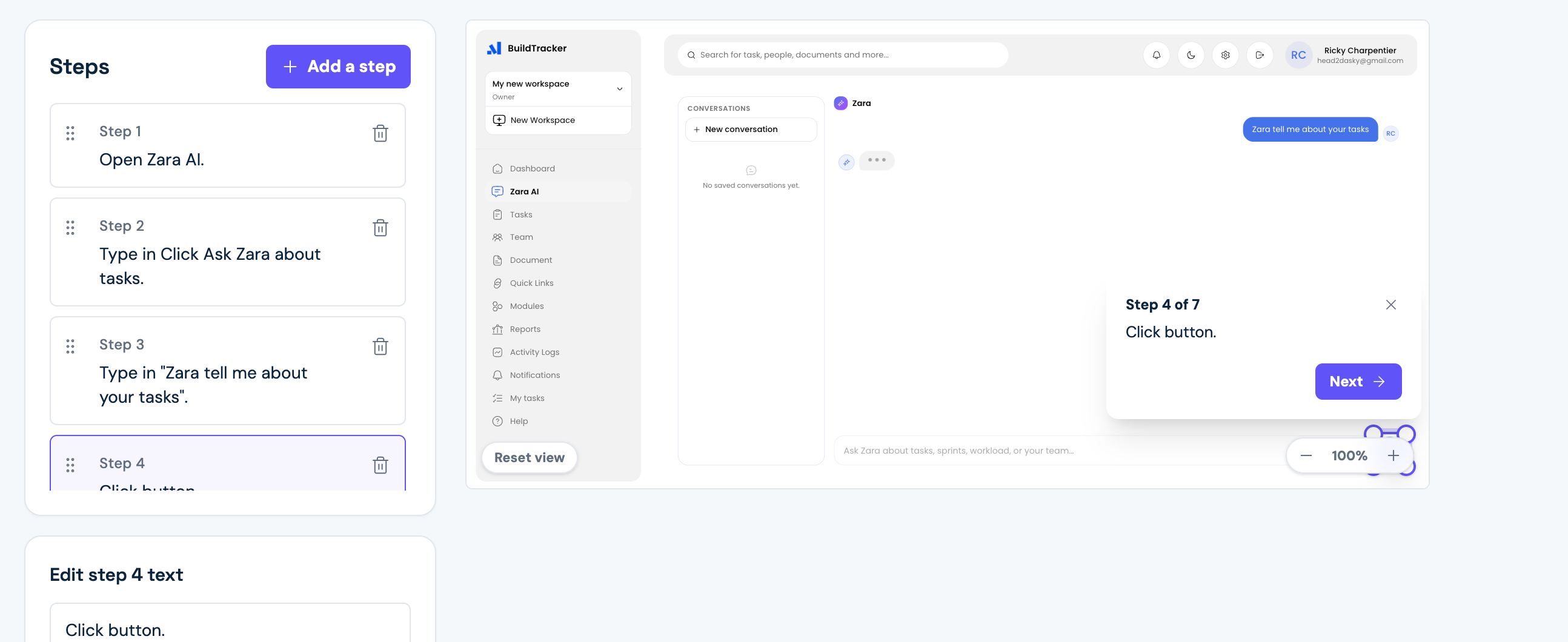The width and height of the screenshot is (1568, 642).
Task: Grab the drag handle of Step 2
Action: [71, 228]
